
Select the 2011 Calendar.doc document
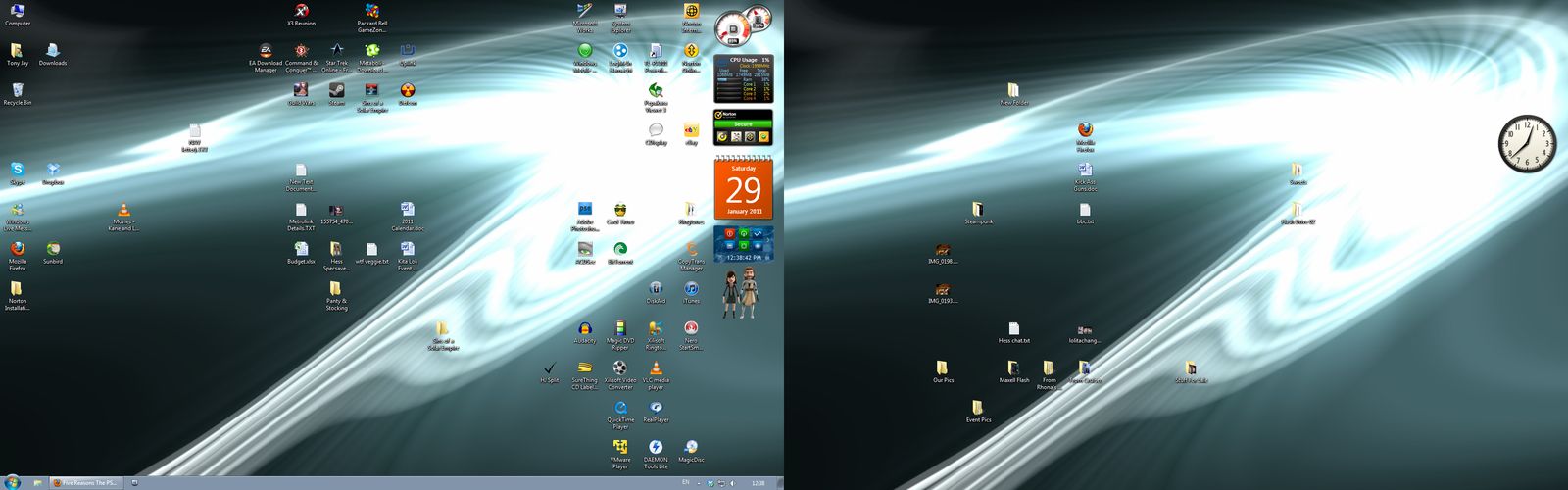(x=408, y=217)
